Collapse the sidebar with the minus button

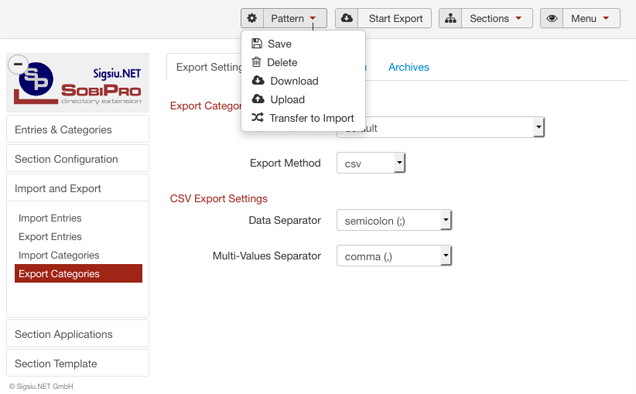tap(18, 64)
